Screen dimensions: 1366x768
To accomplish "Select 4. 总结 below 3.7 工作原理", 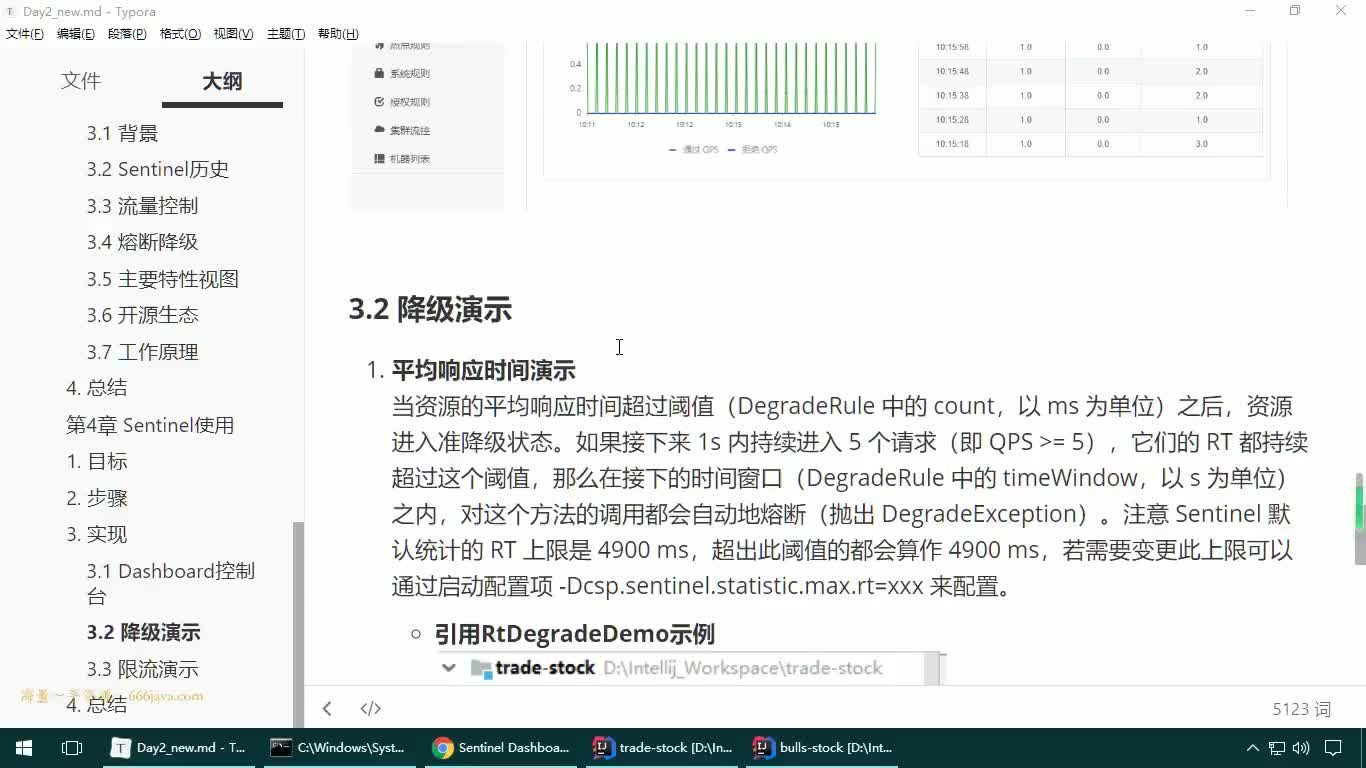I will tap(97, 388).
